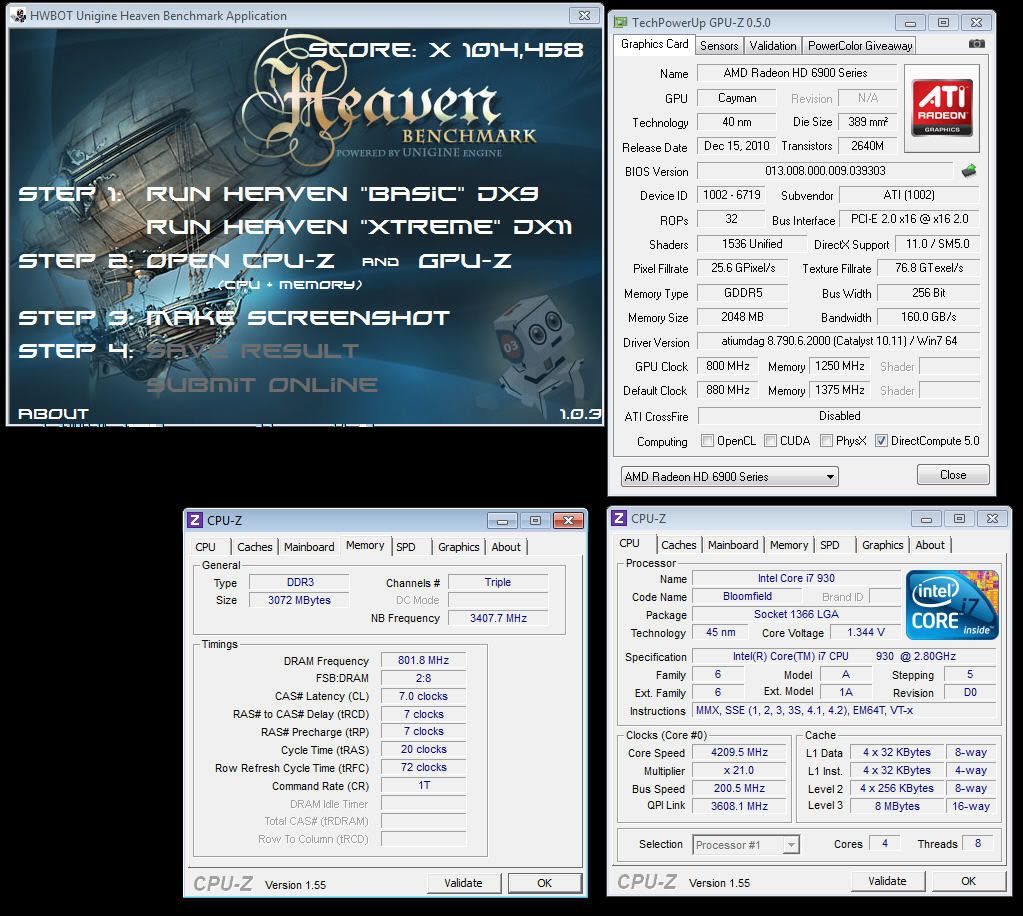Click the GPU-Z screenshot camera icon
Image resolution: width=1023 pixels, height=916 pixels.
[x=976, y=44]
